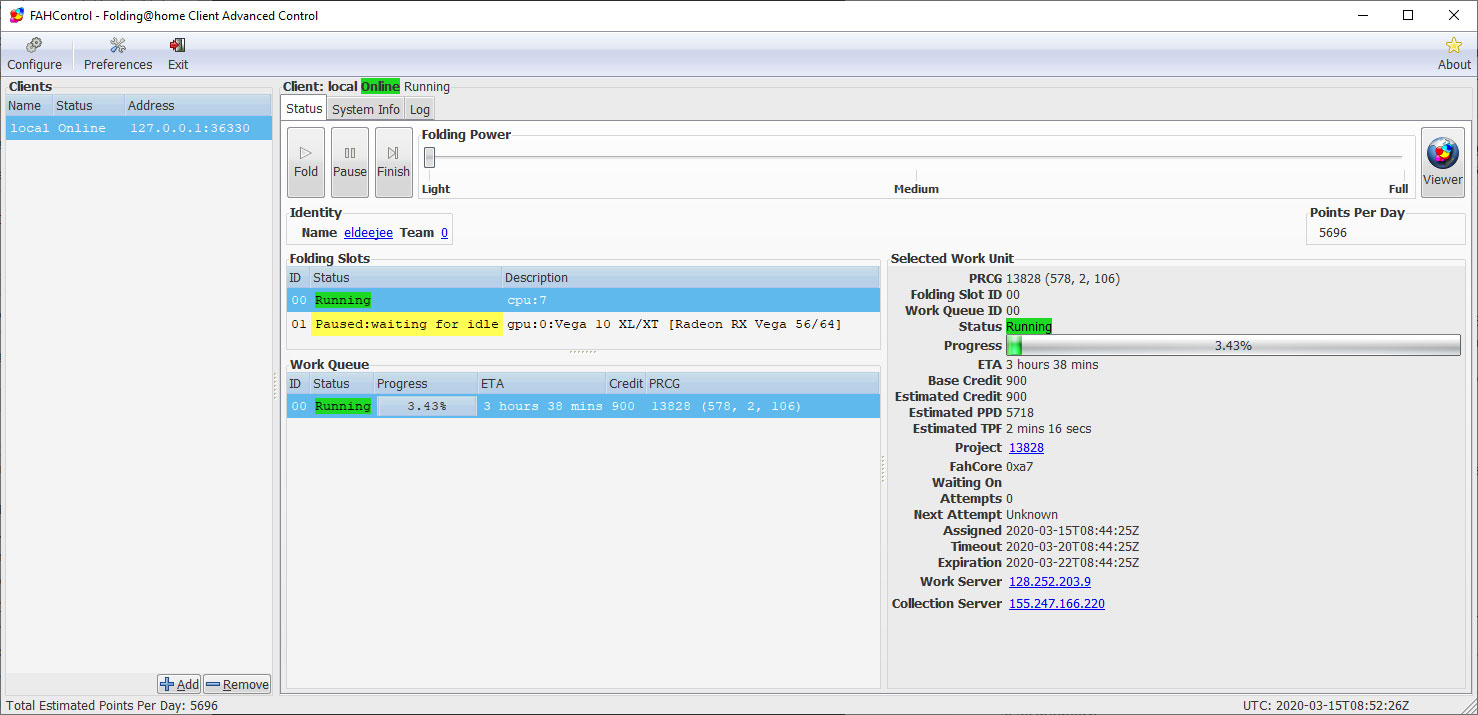
Task: Click the Expiration value 2020-03-22T08:44:25Z
Action: [1072, 563]
